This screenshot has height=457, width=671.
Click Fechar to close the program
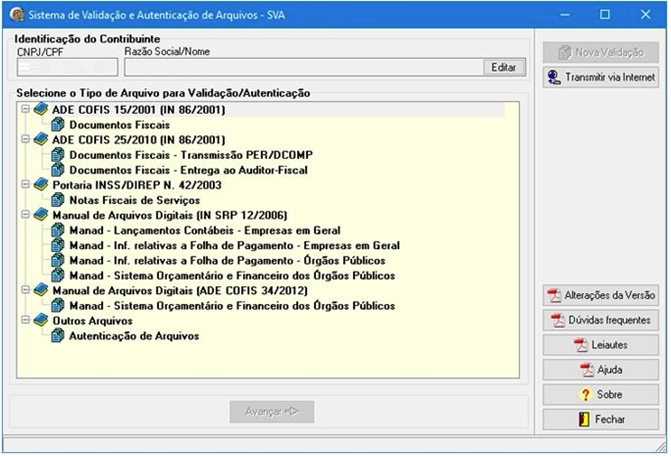601,419
